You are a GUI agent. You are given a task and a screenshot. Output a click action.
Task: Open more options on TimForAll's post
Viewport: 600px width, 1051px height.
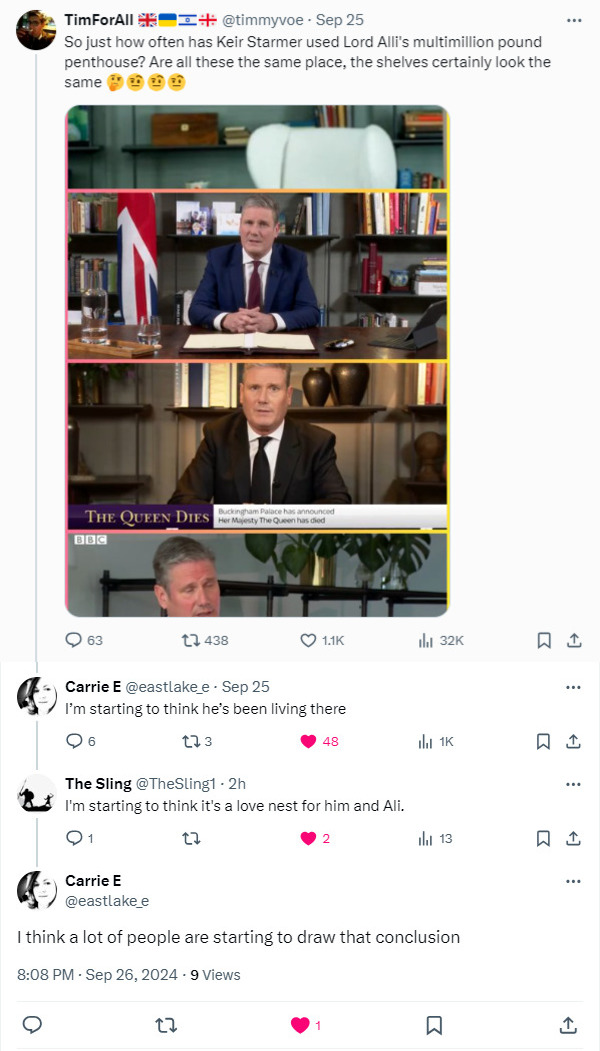[x=573, y=20]
